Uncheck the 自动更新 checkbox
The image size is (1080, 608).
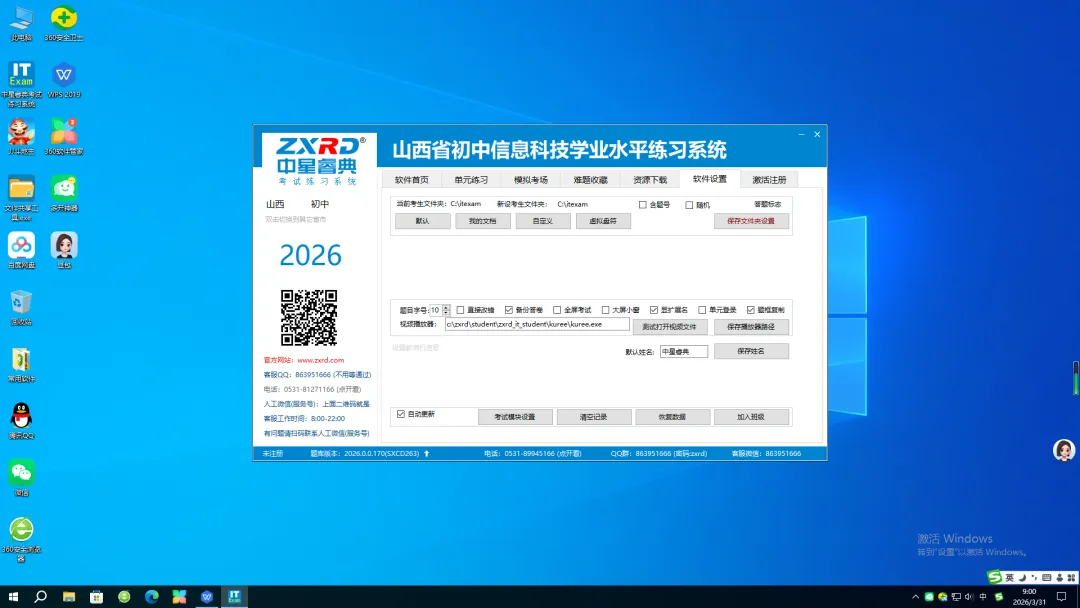click(401, 414)
